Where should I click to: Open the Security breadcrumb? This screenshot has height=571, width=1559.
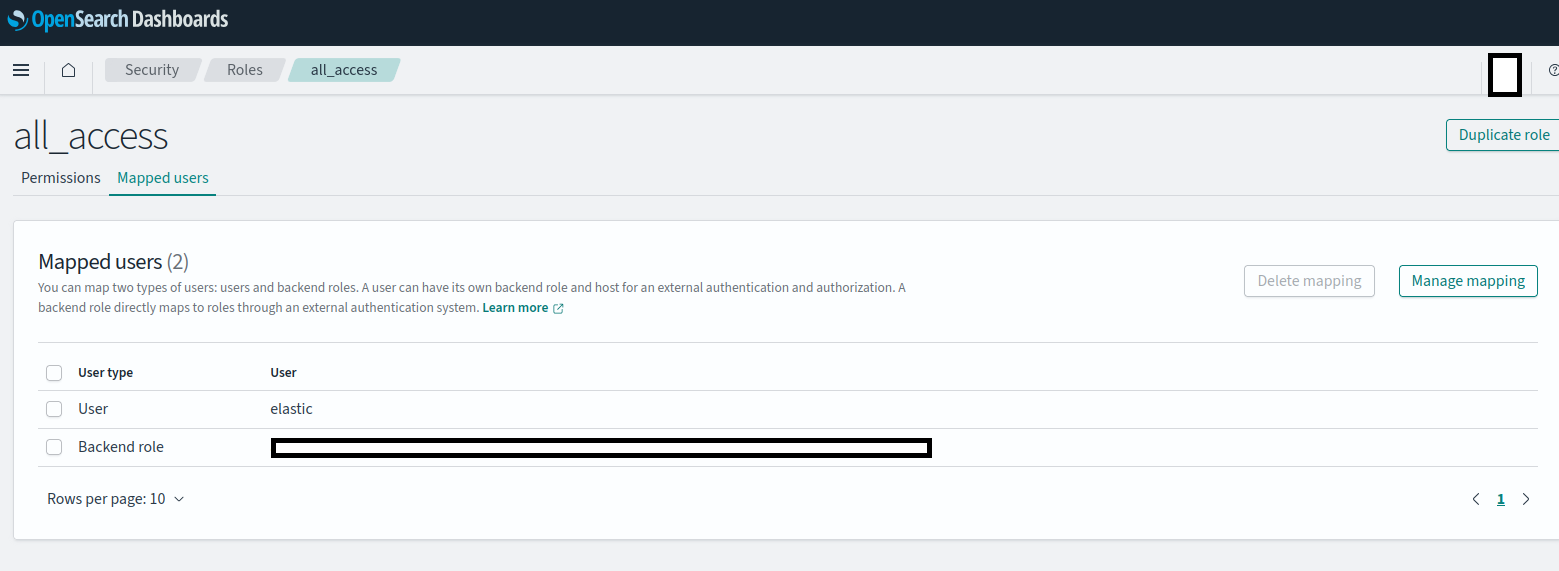(152, 70)
